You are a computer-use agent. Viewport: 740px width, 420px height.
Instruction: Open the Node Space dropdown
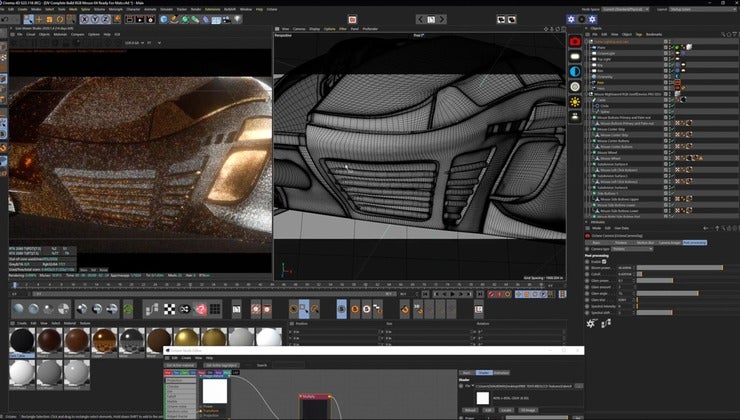626,9
